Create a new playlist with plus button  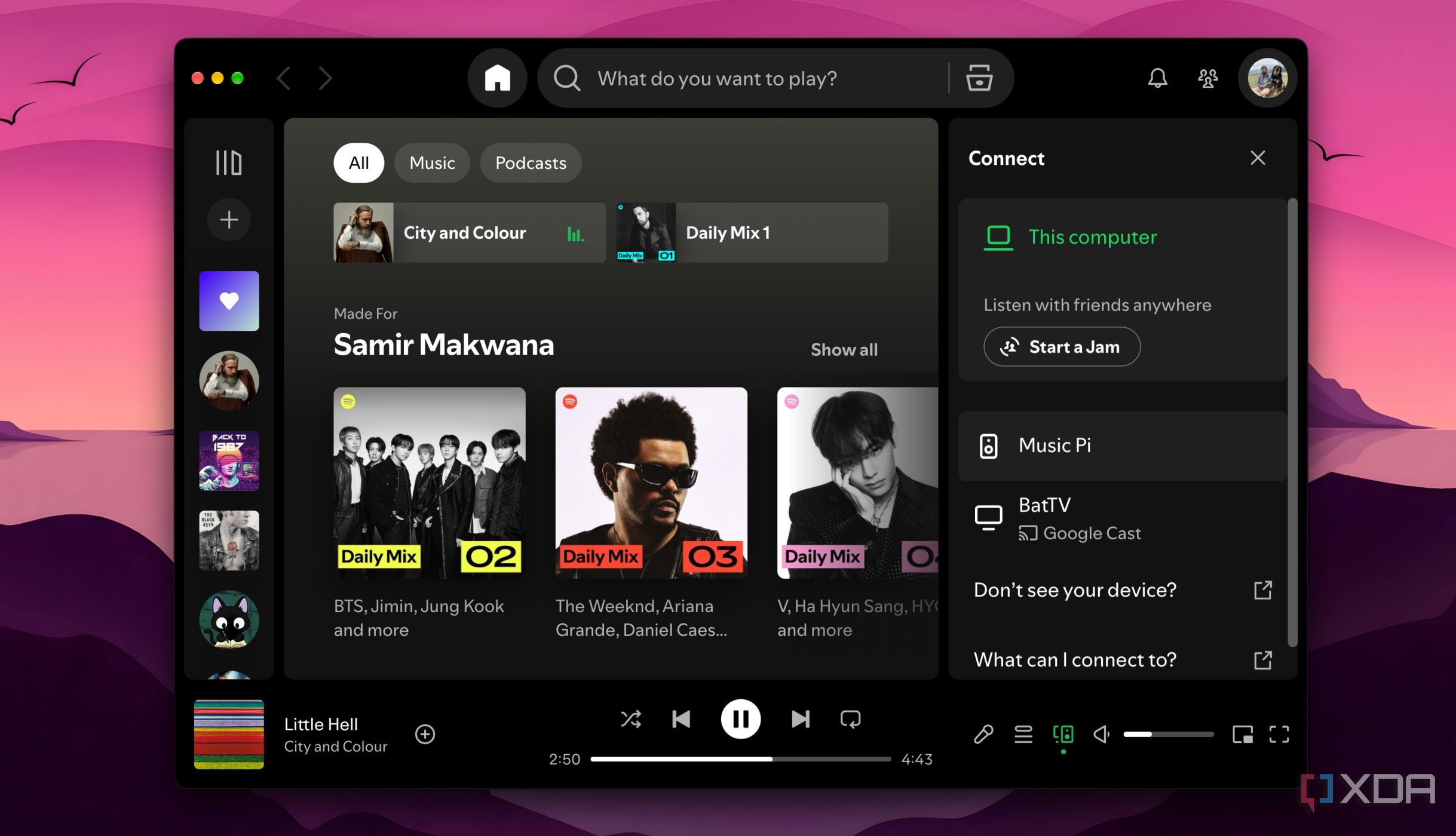[x=229, y=220]
